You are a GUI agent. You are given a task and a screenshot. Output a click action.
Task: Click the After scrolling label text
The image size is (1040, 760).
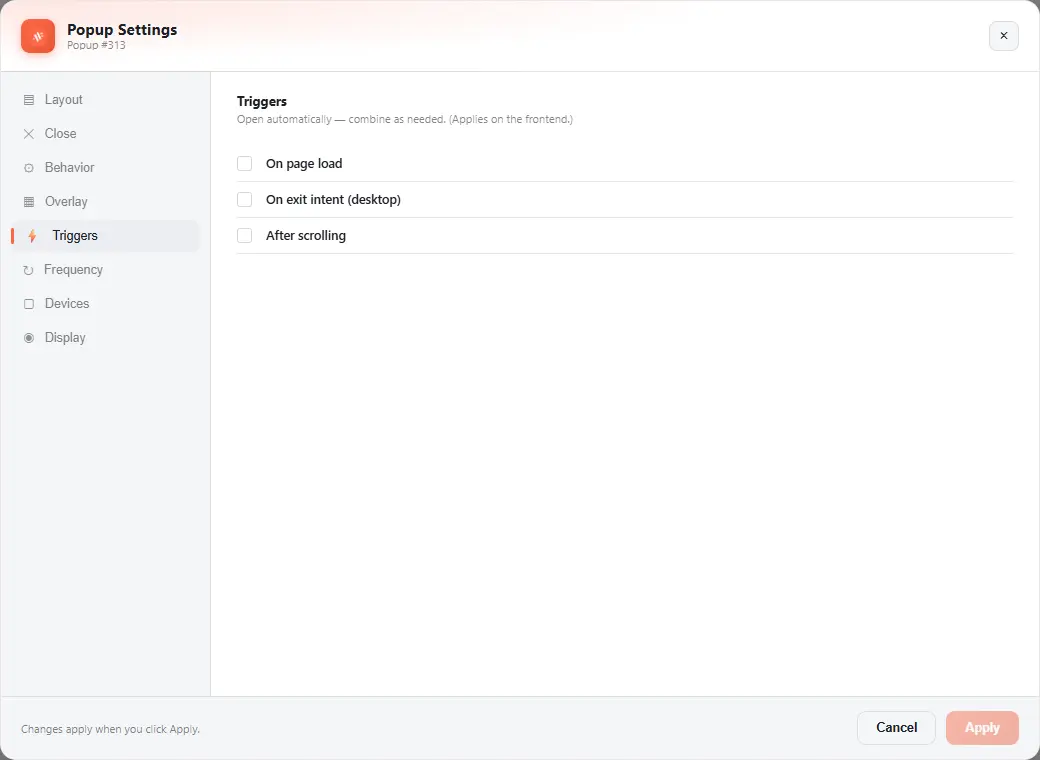[x=306, y=235]
